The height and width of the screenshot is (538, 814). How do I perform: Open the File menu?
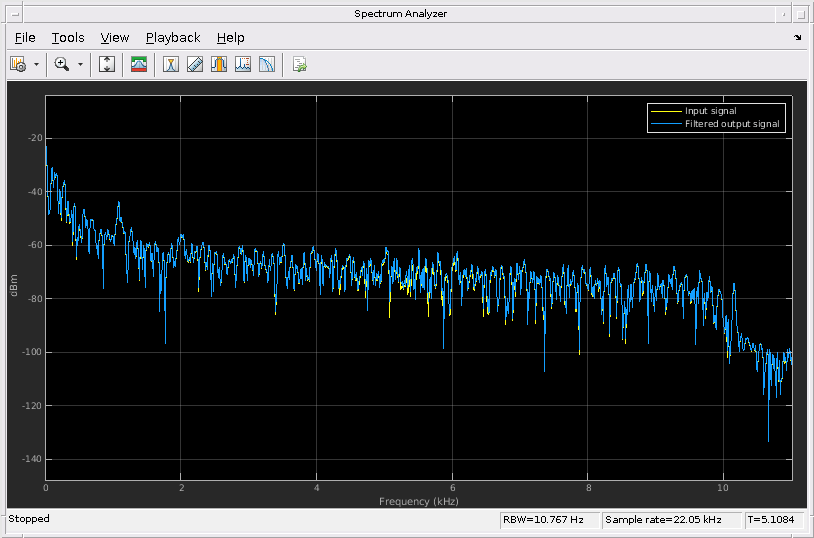click(x=25, y=37)
